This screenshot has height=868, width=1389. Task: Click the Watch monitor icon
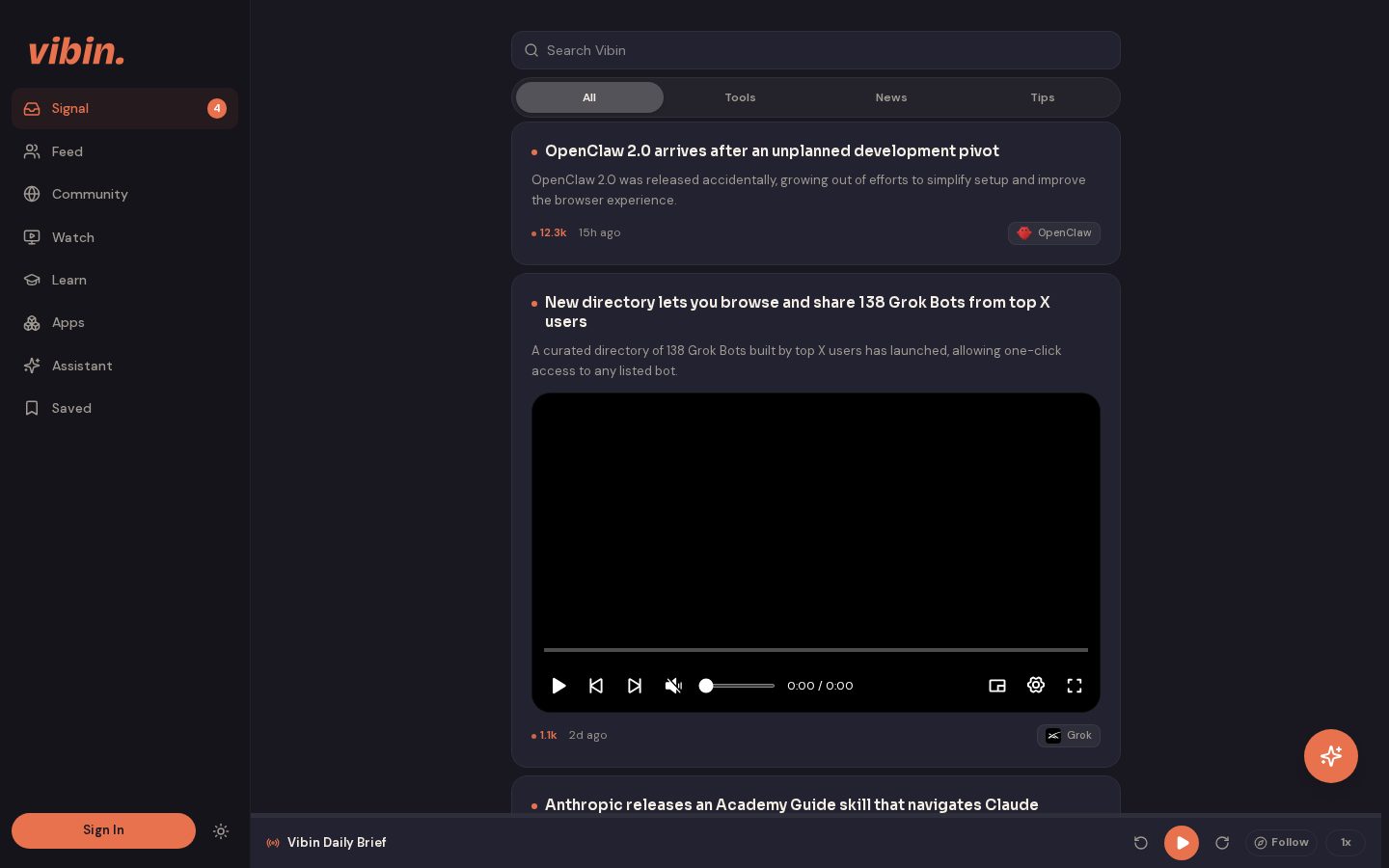32,237
